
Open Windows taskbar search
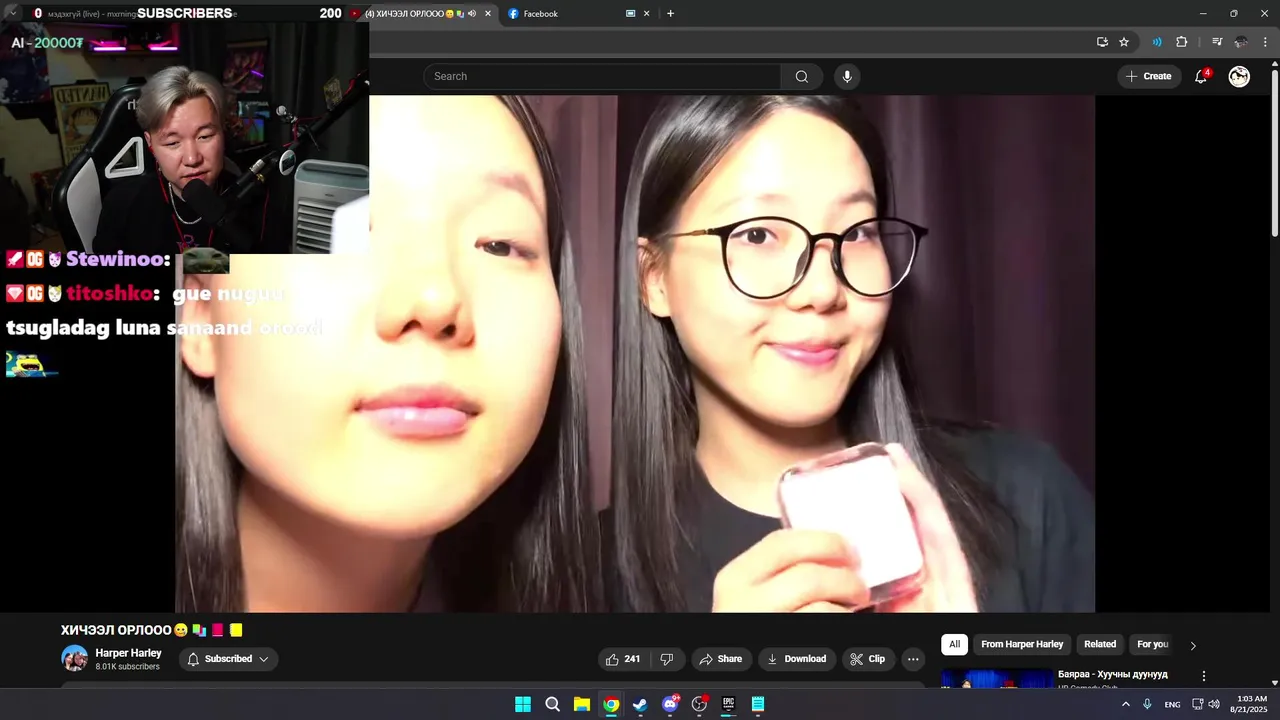pyautogui.click(x=552, y=704)
